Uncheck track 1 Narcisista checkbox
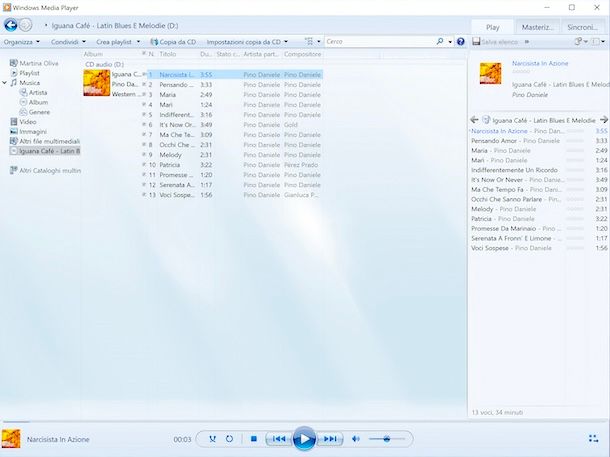This screenshot has height=457, width=610. [x=144, y=74]
